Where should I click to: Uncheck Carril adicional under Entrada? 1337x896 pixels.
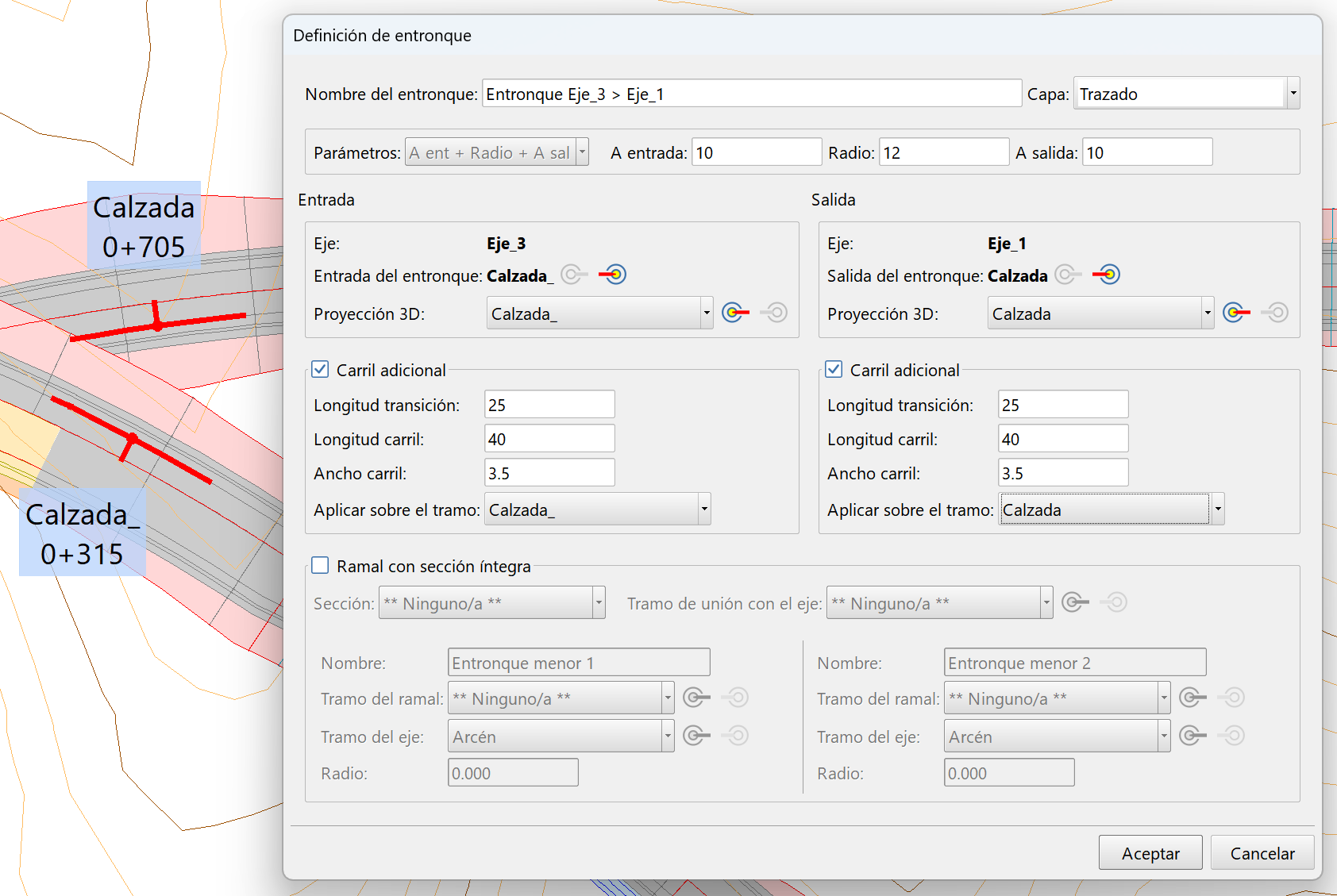point(320,369)
